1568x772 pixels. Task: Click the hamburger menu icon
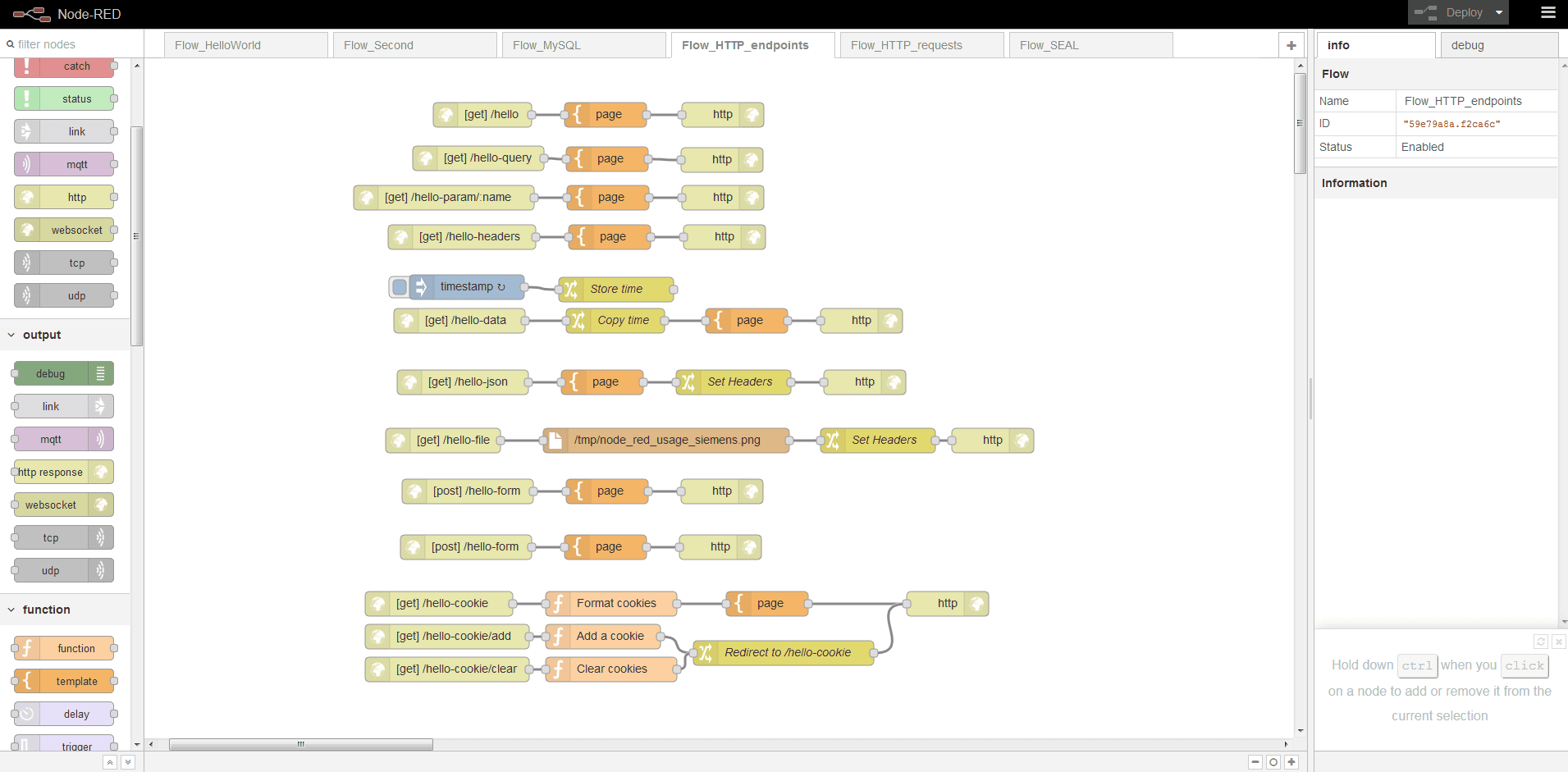point(1547,12)
